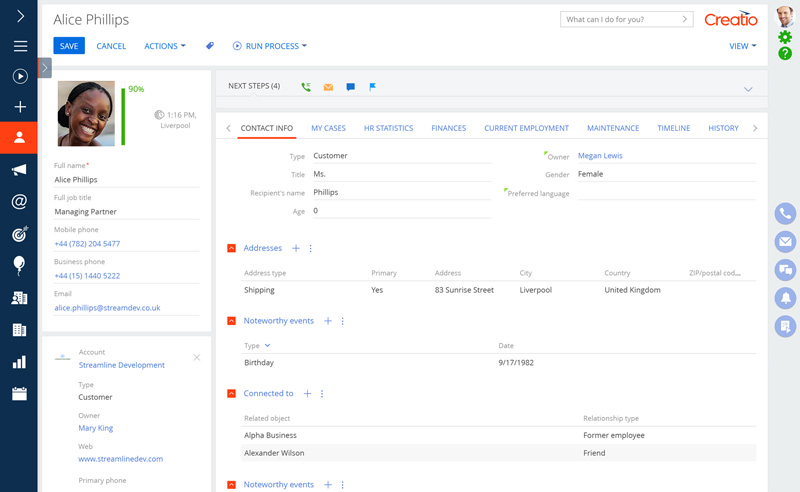Collapse the first Noteworthy events section
Viewport: 800px width, 492px height.
tap(232, 321)
